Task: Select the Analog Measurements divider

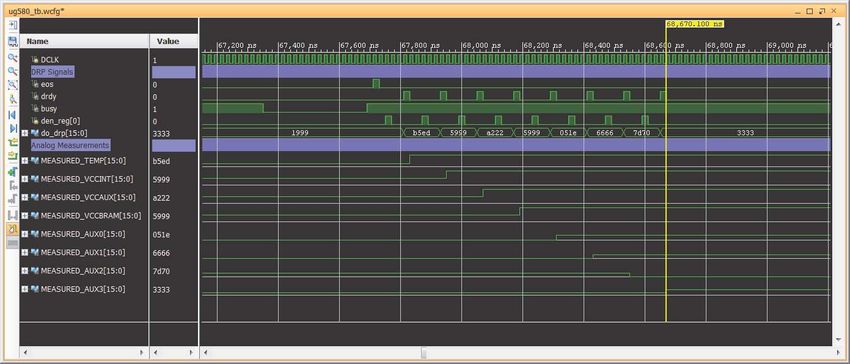Action: (x=70, y=145)
